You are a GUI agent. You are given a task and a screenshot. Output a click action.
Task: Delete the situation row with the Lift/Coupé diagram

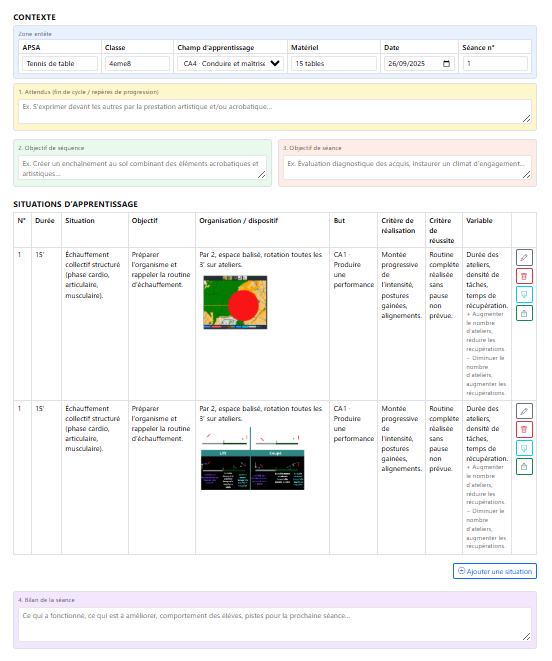click(x=524, y=430)
